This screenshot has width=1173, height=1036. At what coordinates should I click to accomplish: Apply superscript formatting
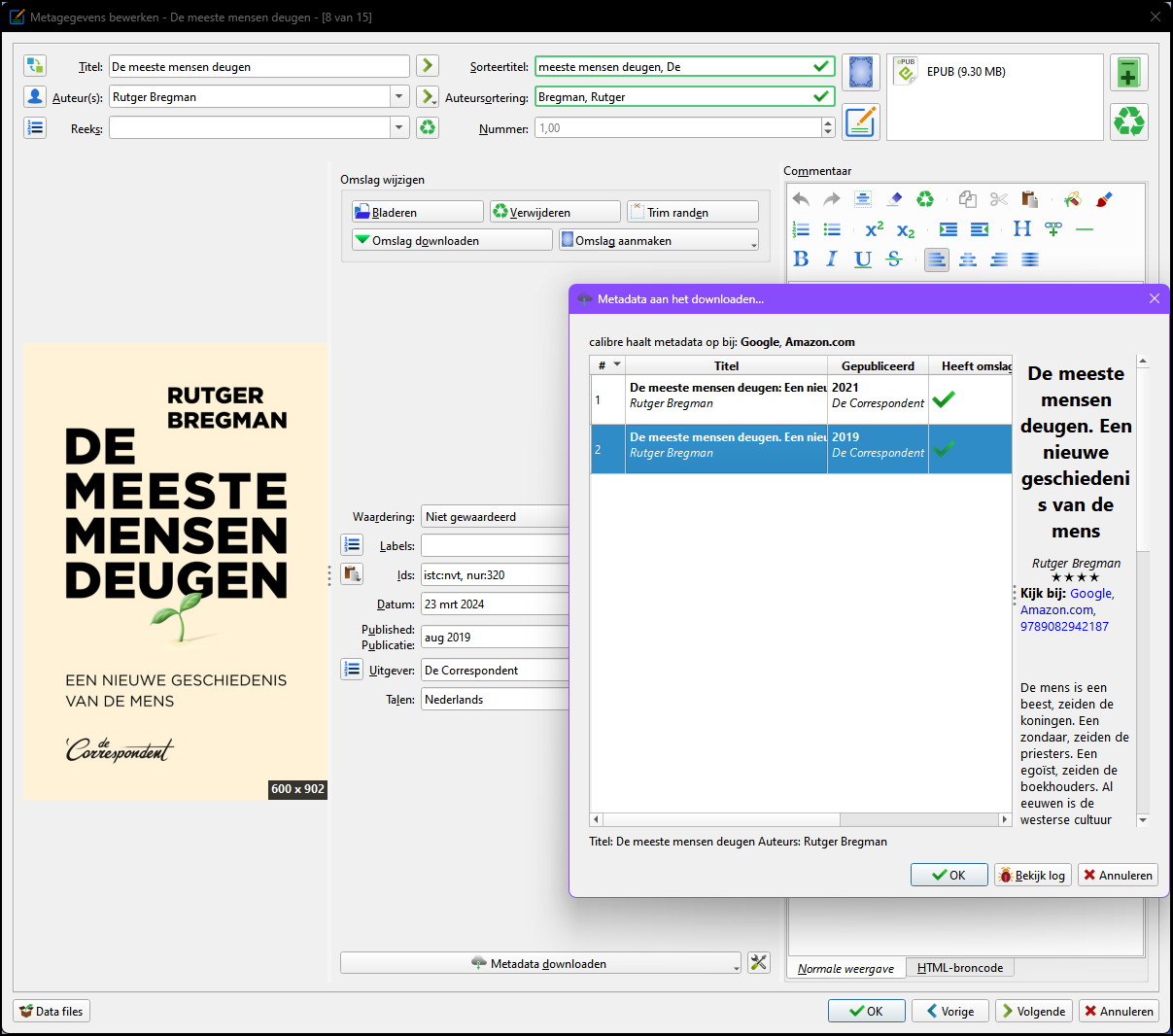tap(875, 229)
